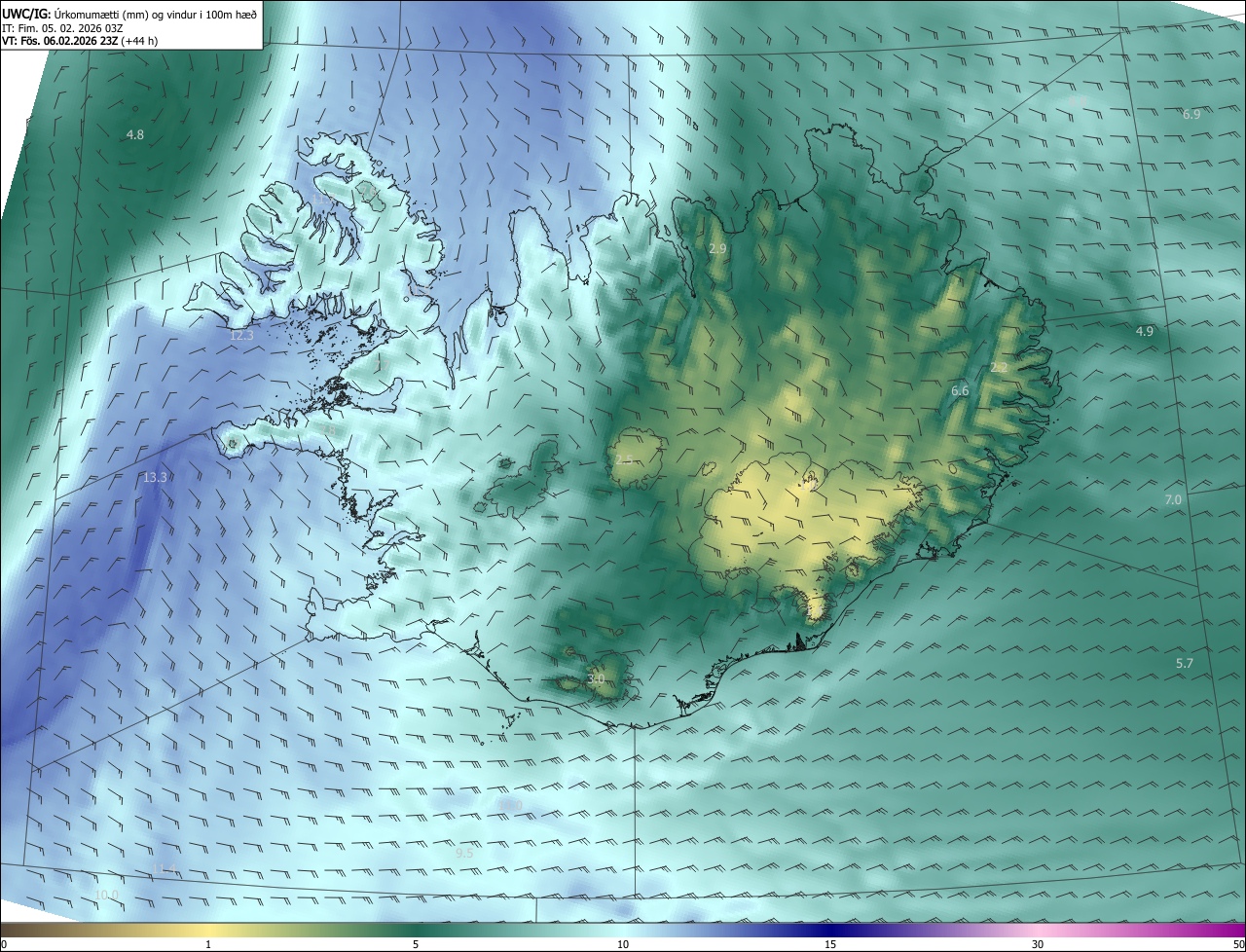Click the 15 tick label on colorbar
The width and height of the screenshot is (1246, 952).
click(x=830, y=944)
